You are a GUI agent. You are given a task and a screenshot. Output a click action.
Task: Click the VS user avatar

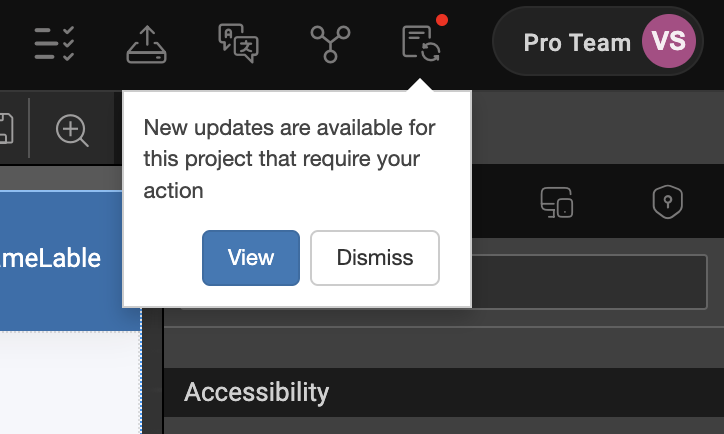(x=666, y=42)
